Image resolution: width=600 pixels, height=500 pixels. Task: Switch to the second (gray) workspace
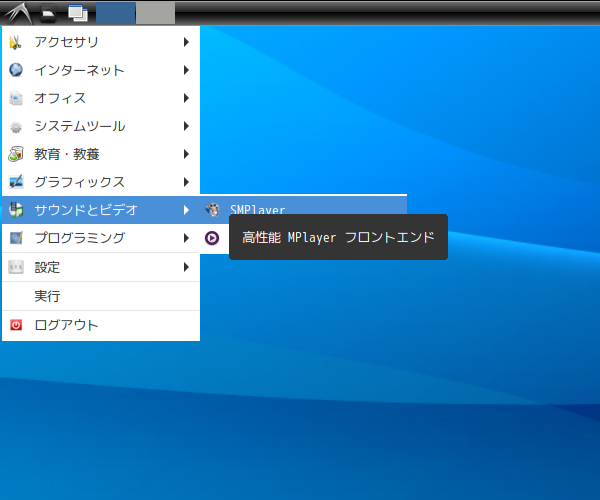(x=156, y=13)
